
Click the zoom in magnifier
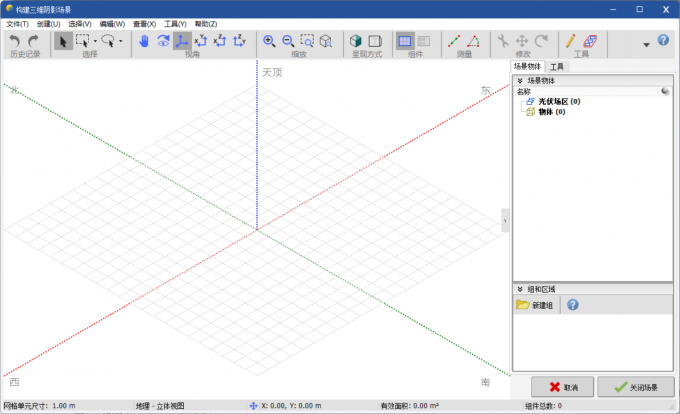pos(269,41)
